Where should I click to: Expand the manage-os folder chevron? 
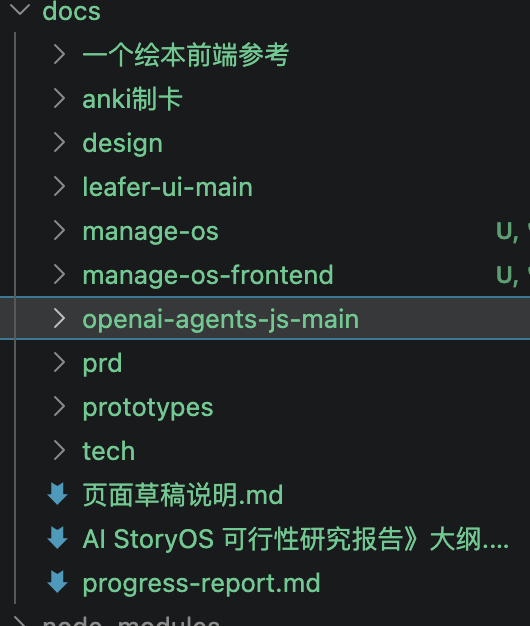(59, 231)
